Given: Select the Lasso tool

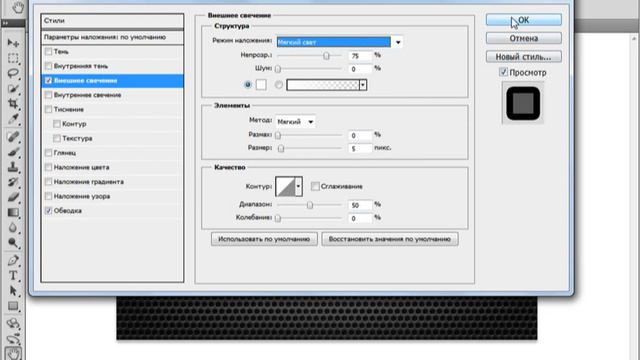Looking at the screenshot, I should (13, 73).
